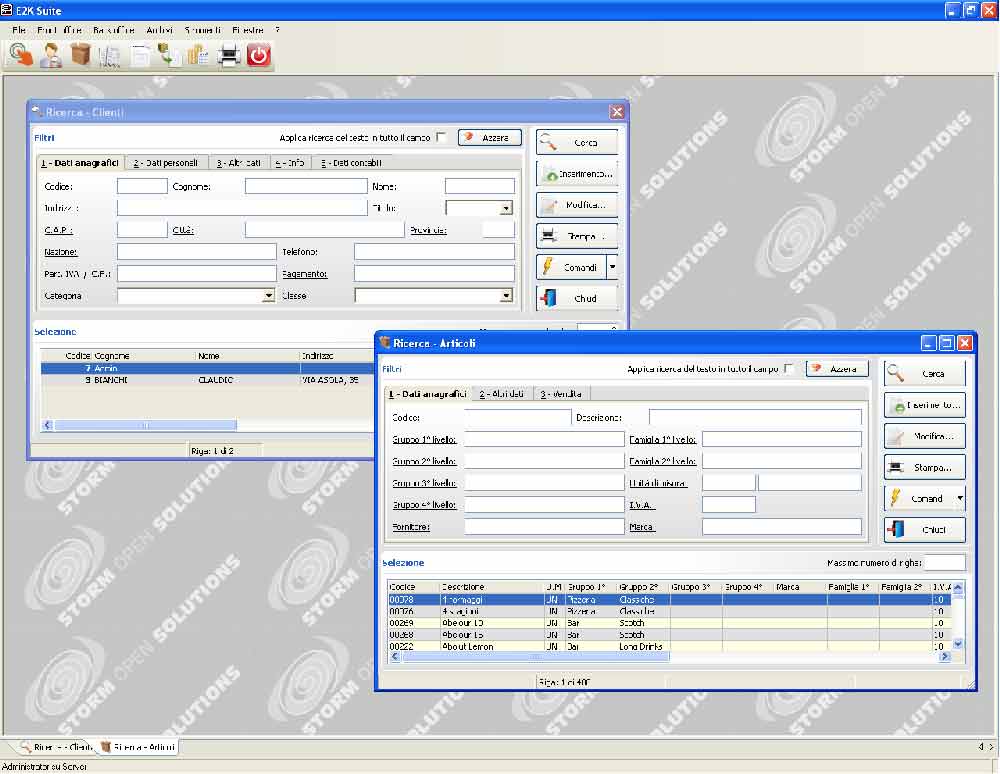Screen dimensions: 1000x774
Task: Expand Comandi arrow in Articoli window
Action: point(960,498)
